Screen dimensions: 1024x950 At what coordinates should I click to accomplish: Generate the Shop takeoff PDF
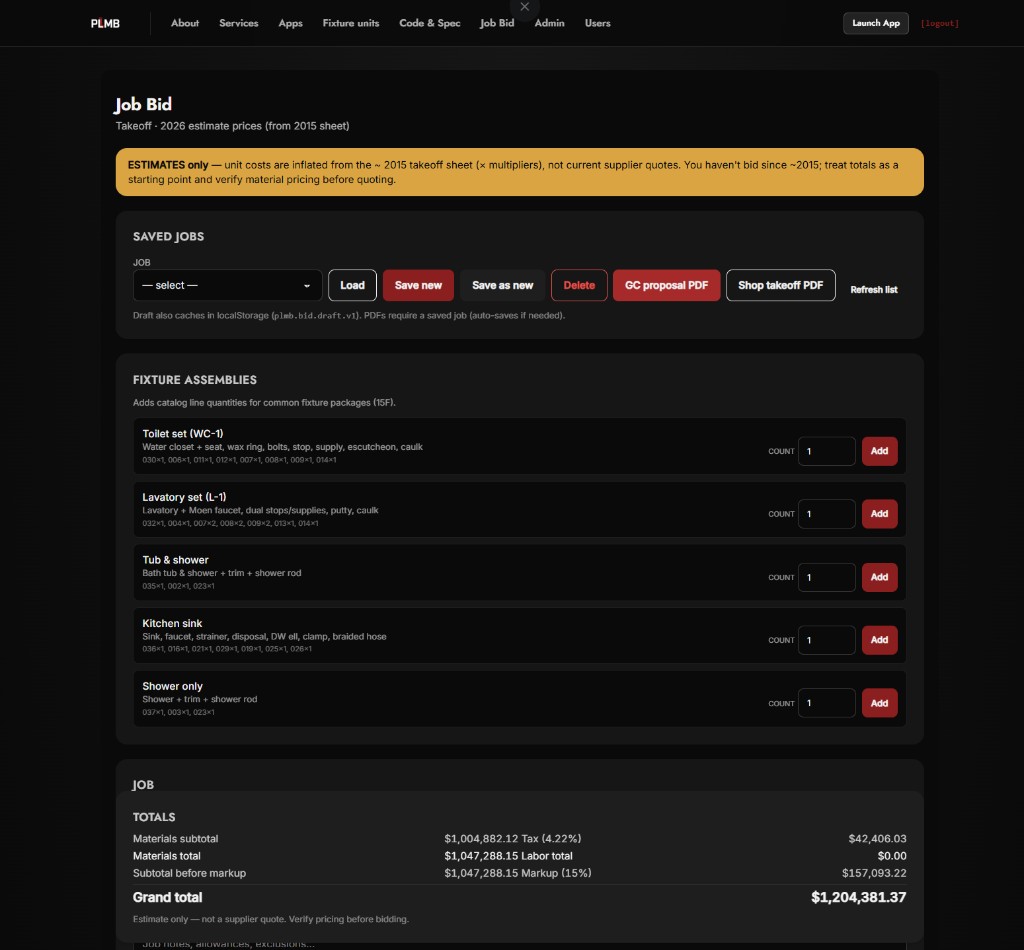780,285
